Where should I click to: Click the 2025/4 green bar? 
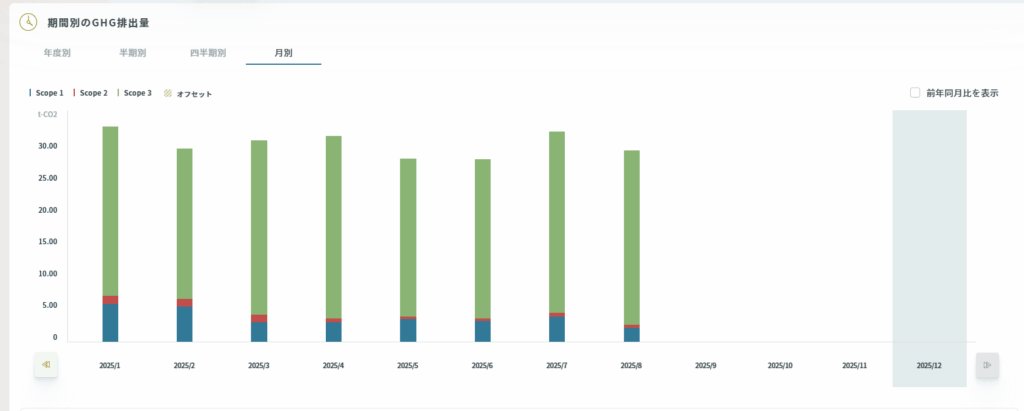334,225
